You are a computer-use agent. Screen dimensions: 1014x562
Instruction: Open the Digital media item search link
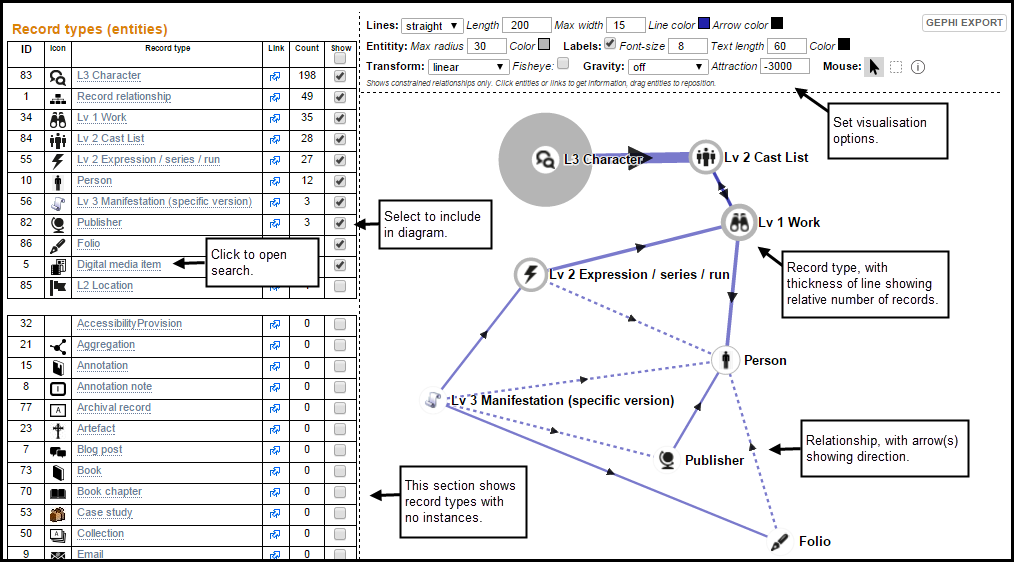click(119, 265)
